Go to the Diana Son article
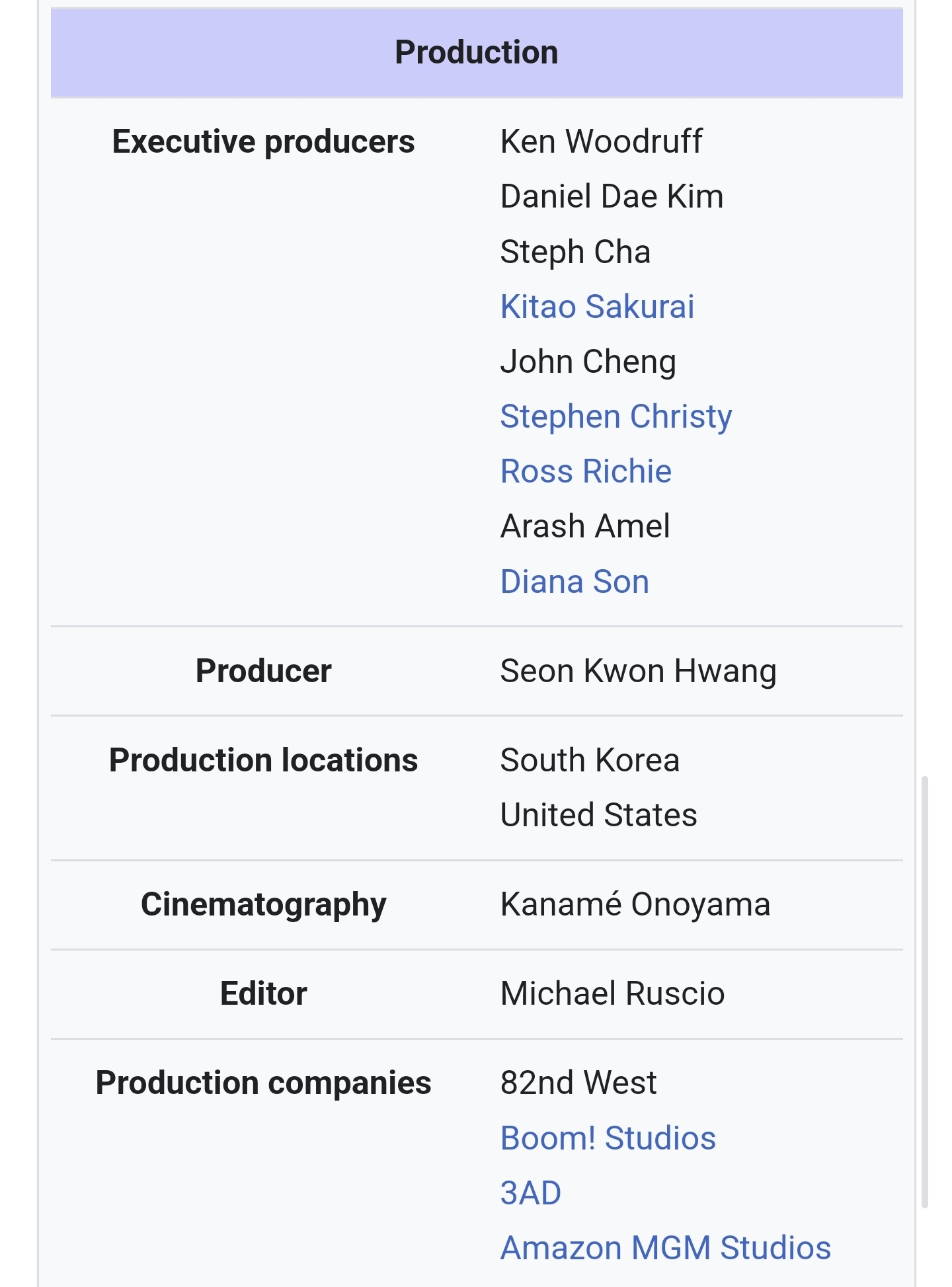 (575, 582)
